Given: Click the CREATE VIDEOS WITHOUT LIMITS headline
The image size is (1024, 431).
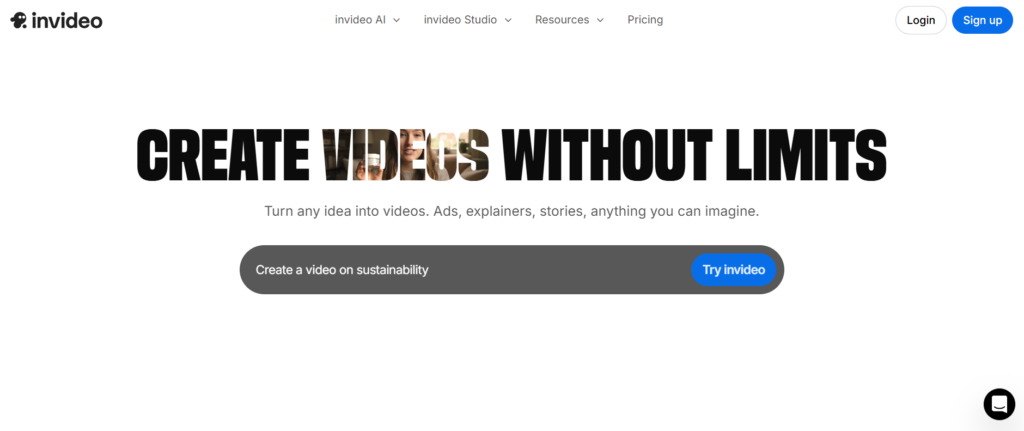Looking at the screenshot, I should (x=511, y=155).
